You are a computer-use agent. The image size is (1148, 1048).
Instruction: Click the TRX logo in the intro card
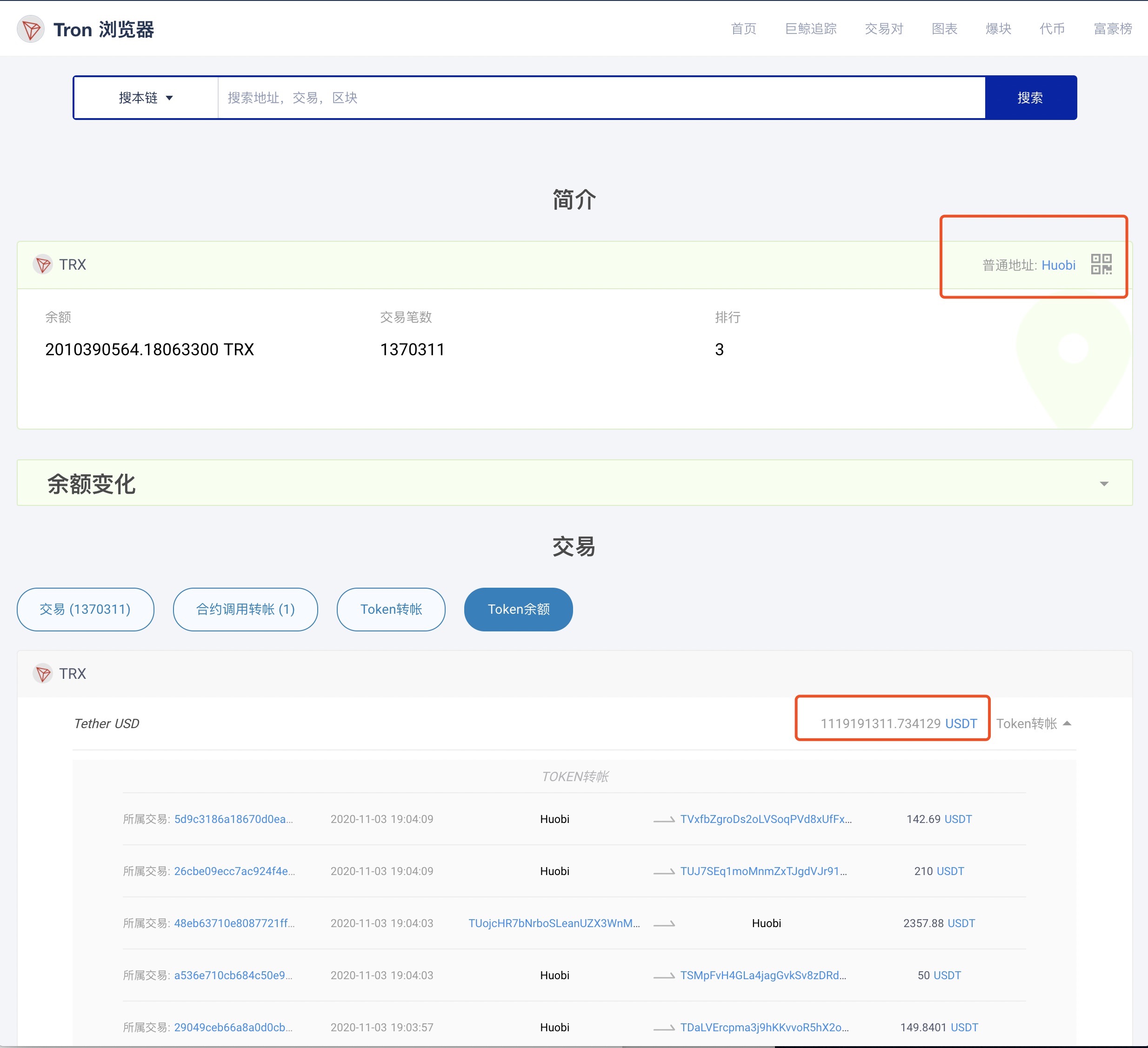point(43,265)
